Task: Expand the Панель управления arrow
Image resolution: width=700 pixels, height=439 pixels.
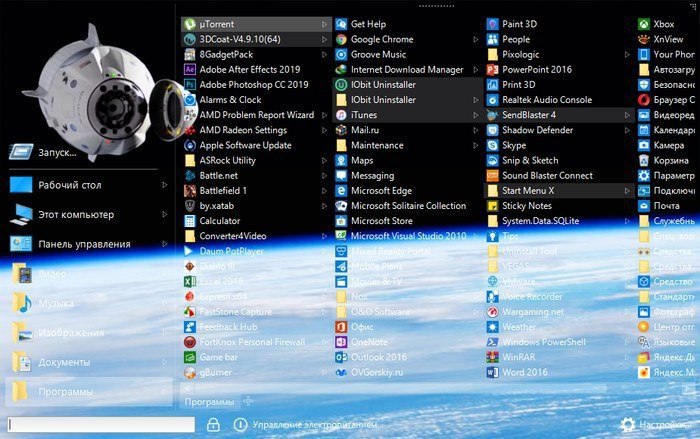Action: 165,244
